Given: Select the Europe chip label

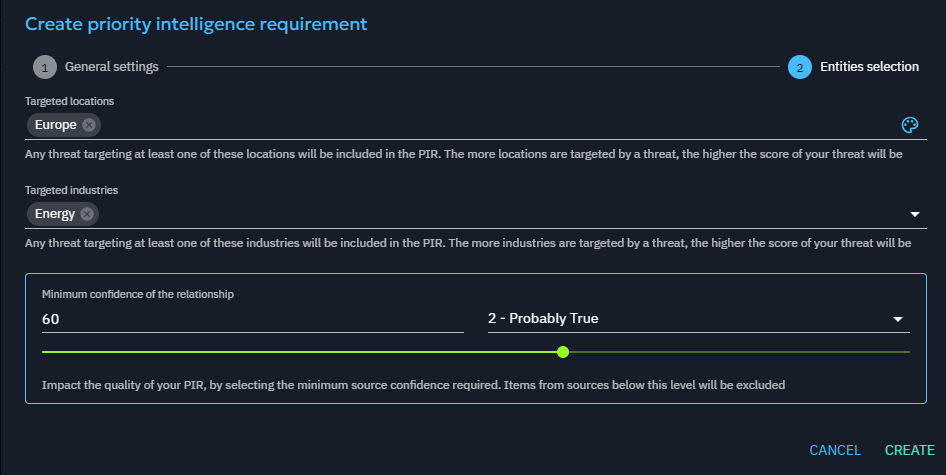Looking at the screenshot, I should tap(55, 125).
